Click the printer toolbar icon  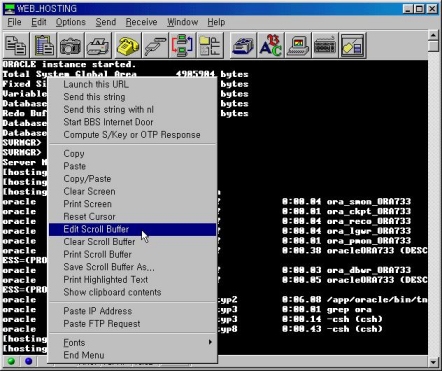[98, 45]
